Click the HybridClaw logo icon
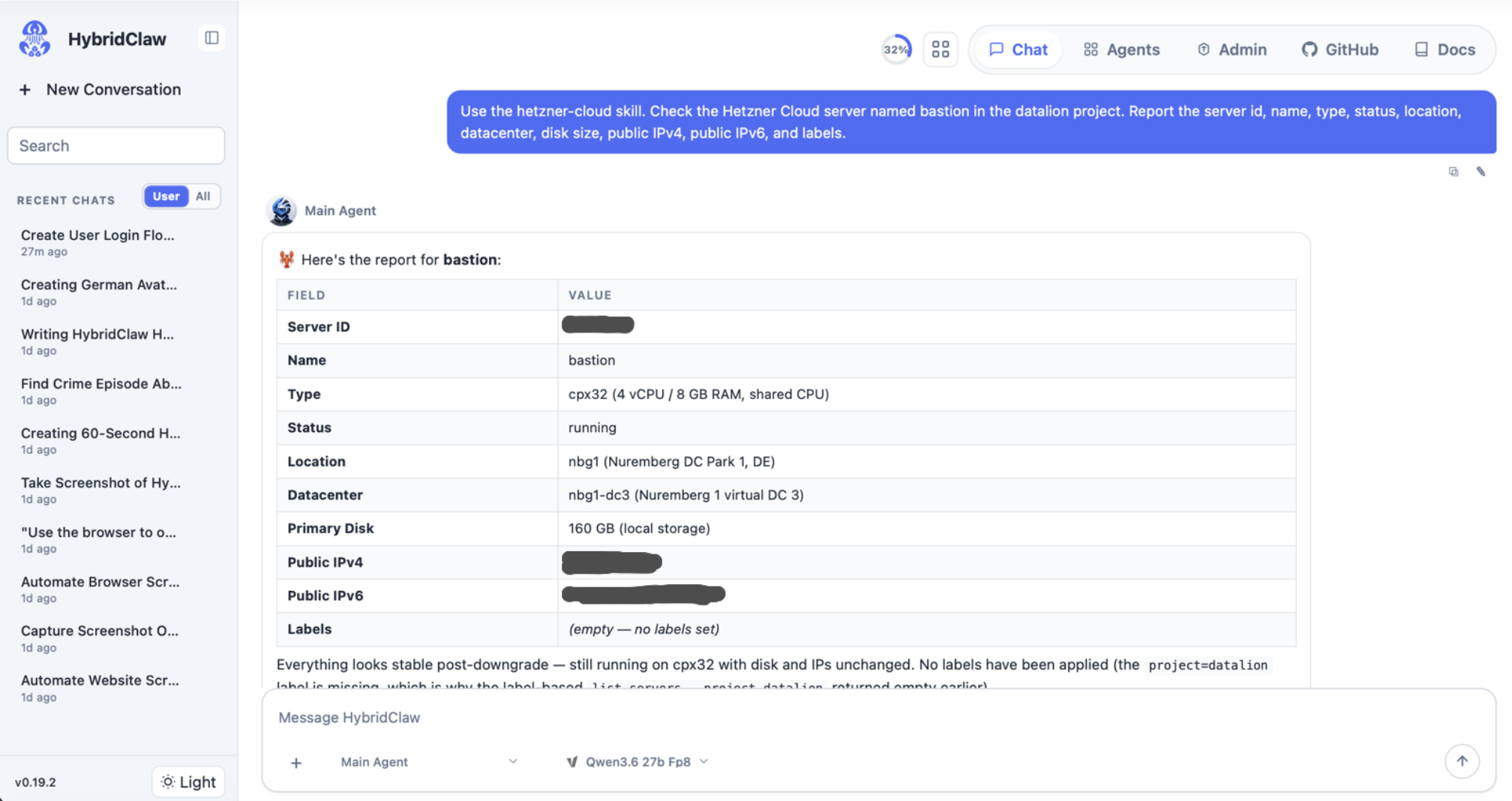 click(34, 38)
